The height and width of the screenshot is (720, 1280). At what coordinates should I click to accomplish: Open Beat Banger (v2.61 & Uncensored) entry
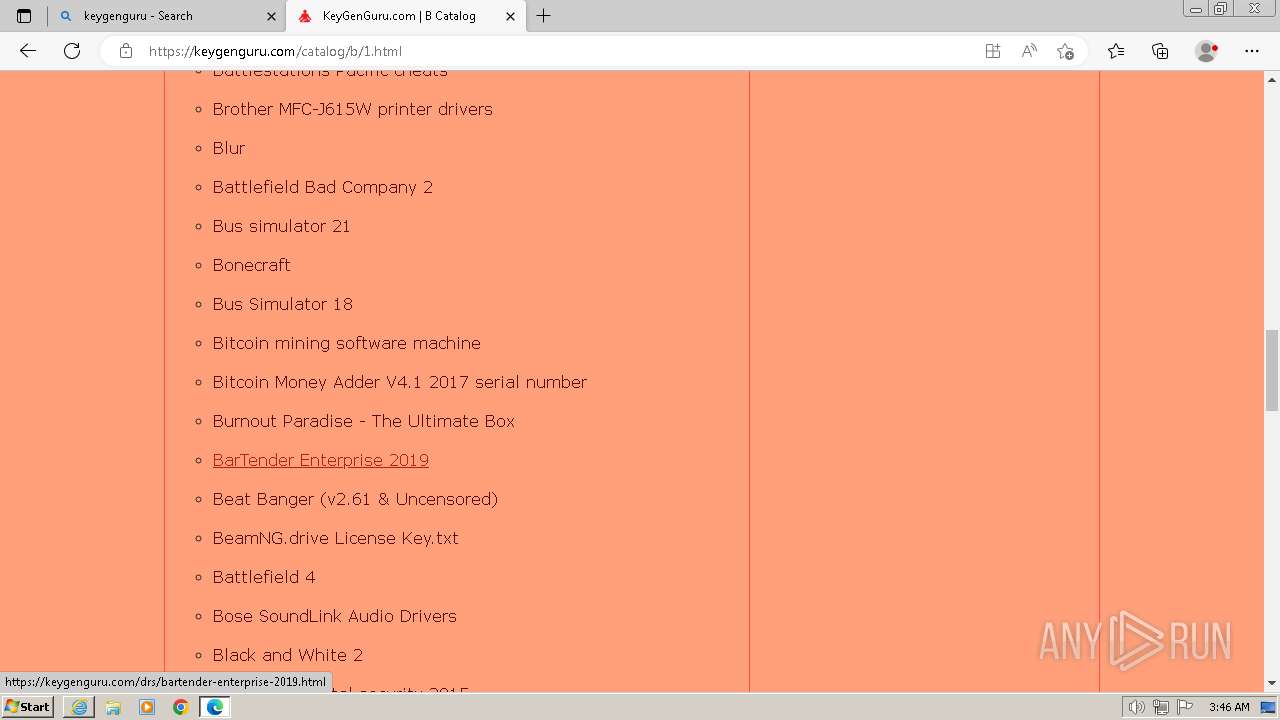355,499
